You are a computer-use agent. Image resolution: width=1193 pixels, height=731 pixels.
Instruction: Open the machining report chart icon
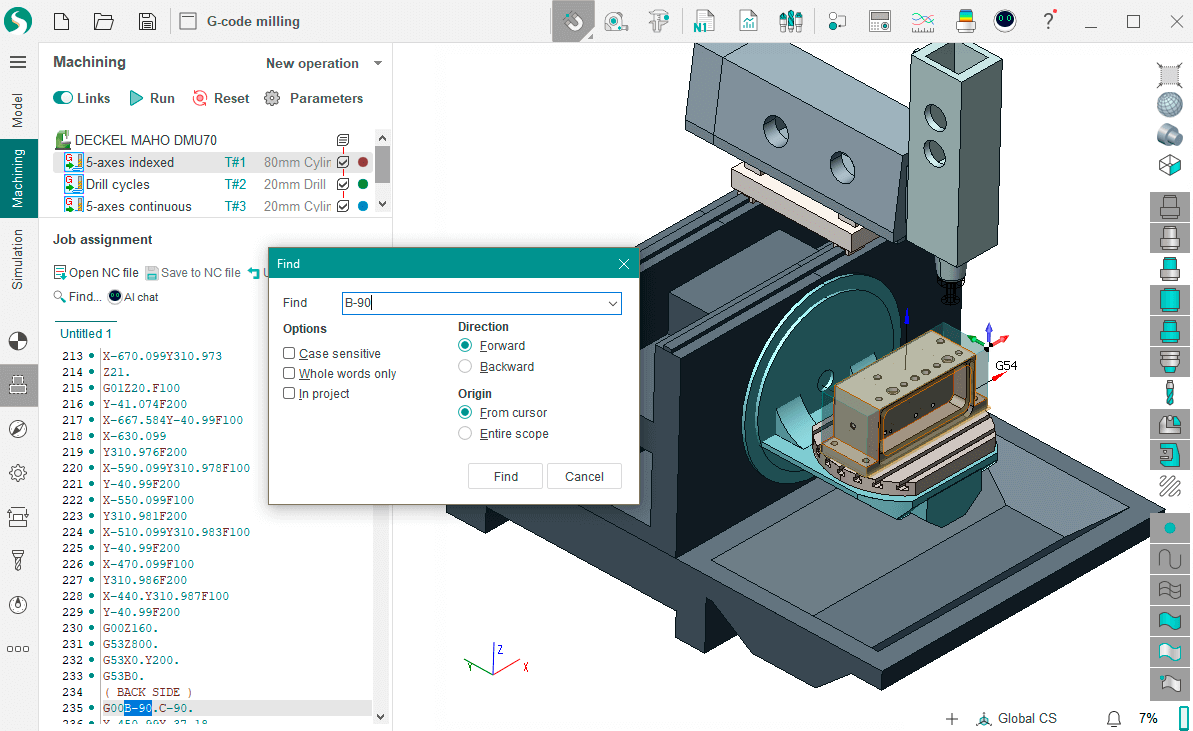[748, 20]
